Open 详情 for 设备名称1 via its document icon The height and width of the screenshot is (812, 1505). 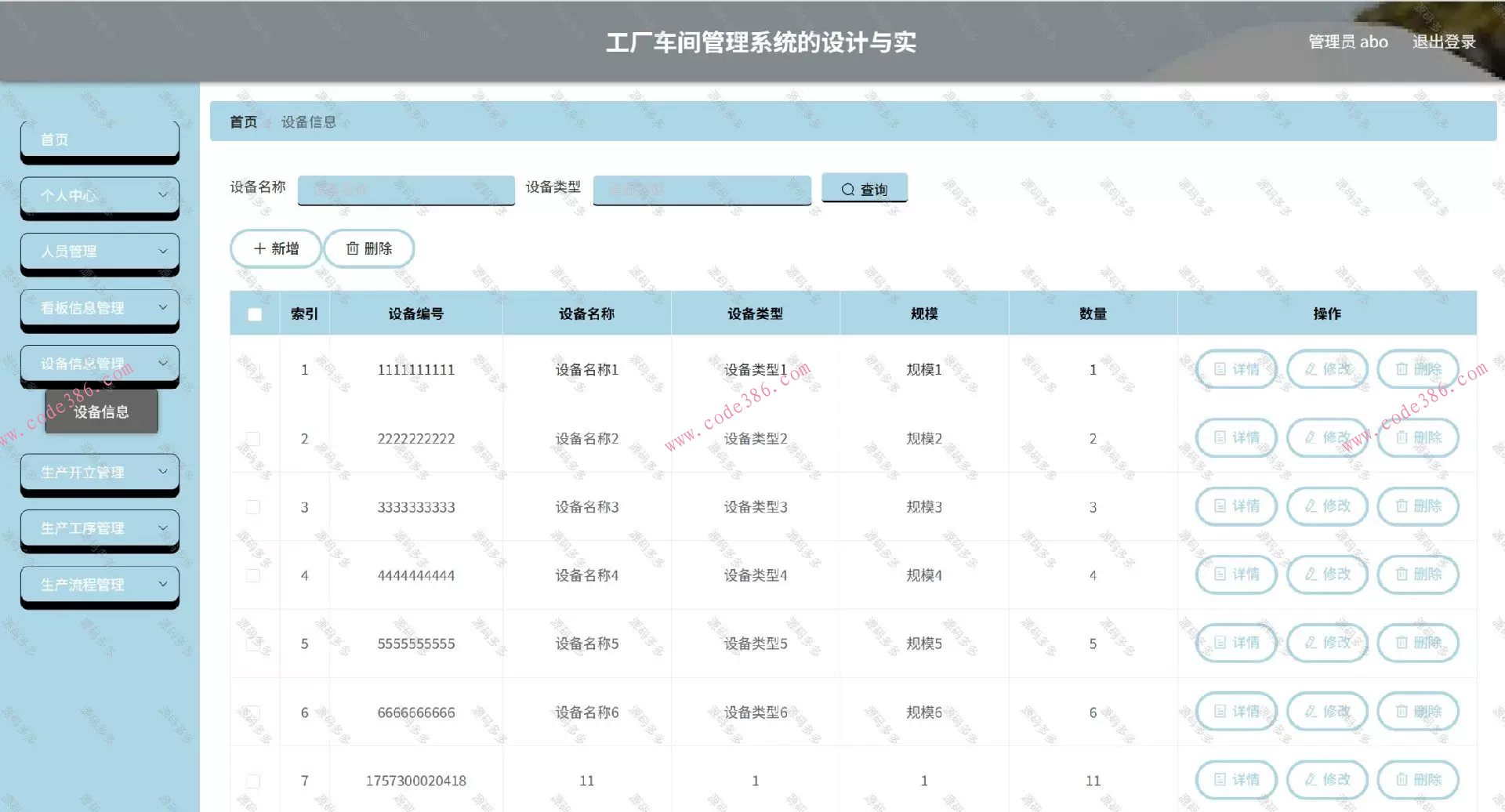point(1219,369)
